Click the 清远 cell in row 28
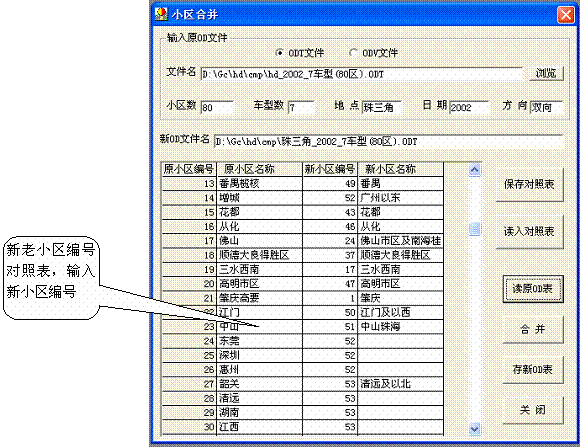This screenshot has width=580, height=447. tap(260, 399)
